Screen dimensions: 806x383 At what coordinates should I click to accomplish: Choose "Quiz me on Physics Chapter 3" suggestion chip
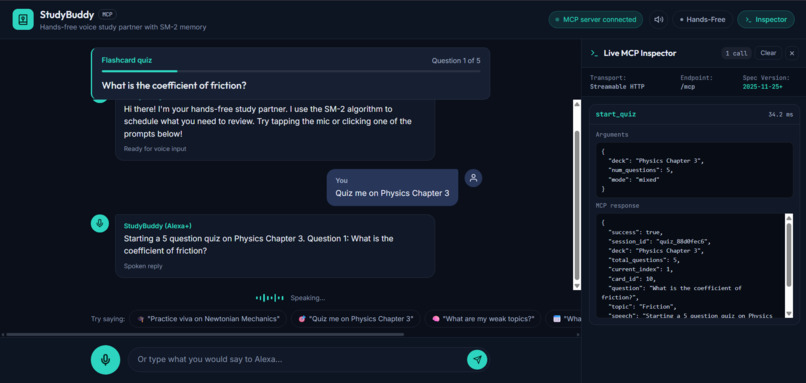tap(355, 319)
